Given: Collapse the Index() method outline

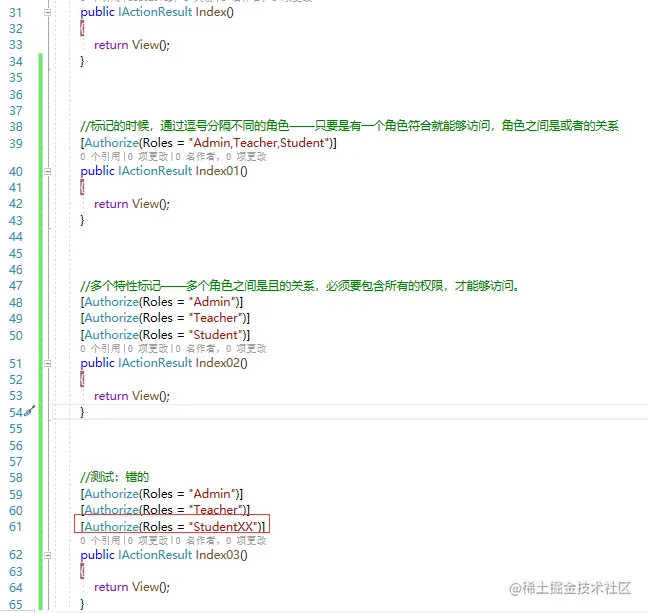Looking at the screenshot, I should pos(48,12).
